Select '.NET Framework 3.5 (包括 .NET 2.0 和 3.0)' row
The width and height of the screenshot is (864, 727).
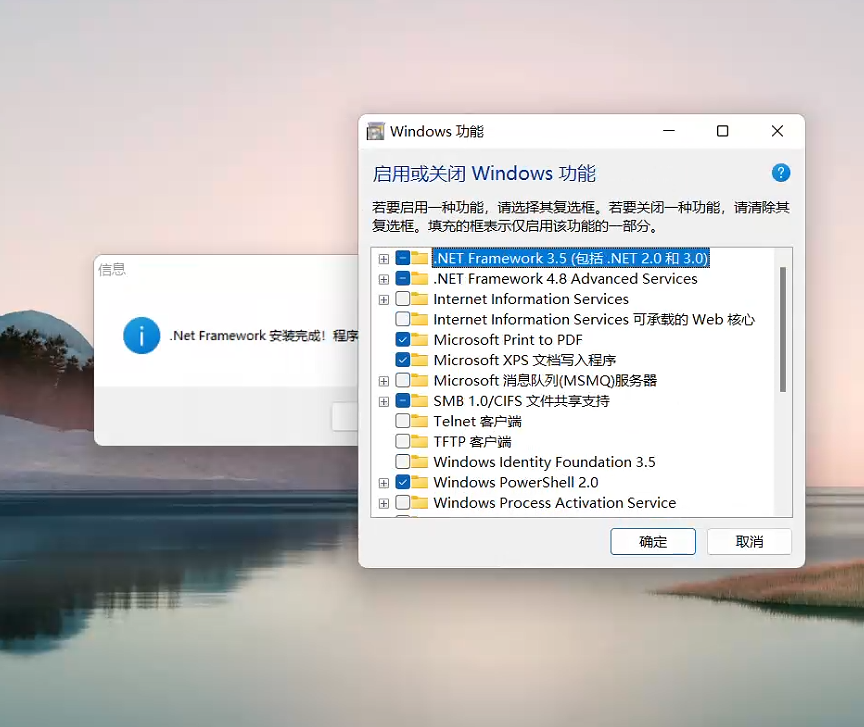(571, 258)
